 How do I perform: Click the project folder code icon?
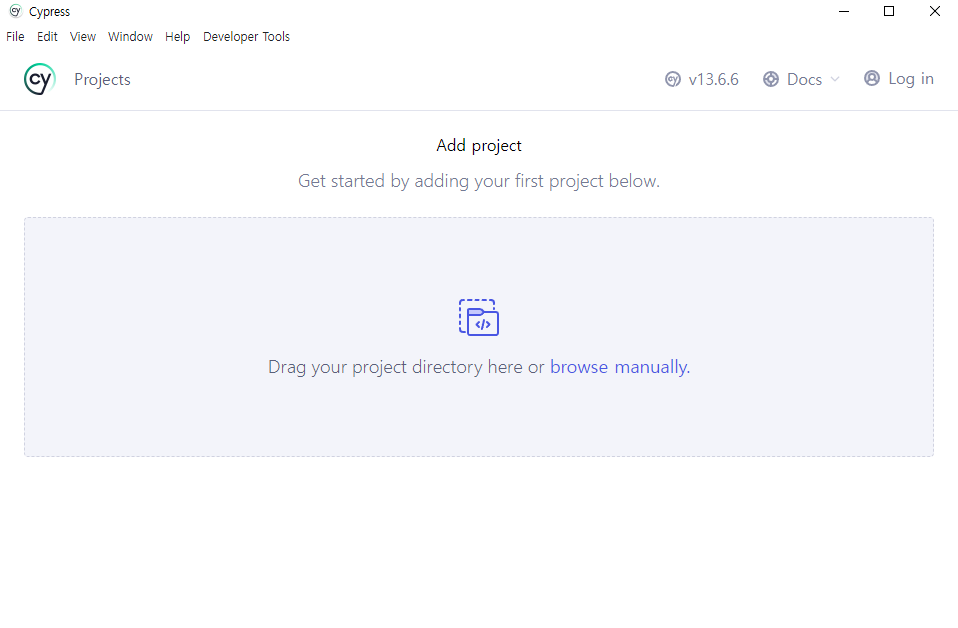click(x=479, y=317)
